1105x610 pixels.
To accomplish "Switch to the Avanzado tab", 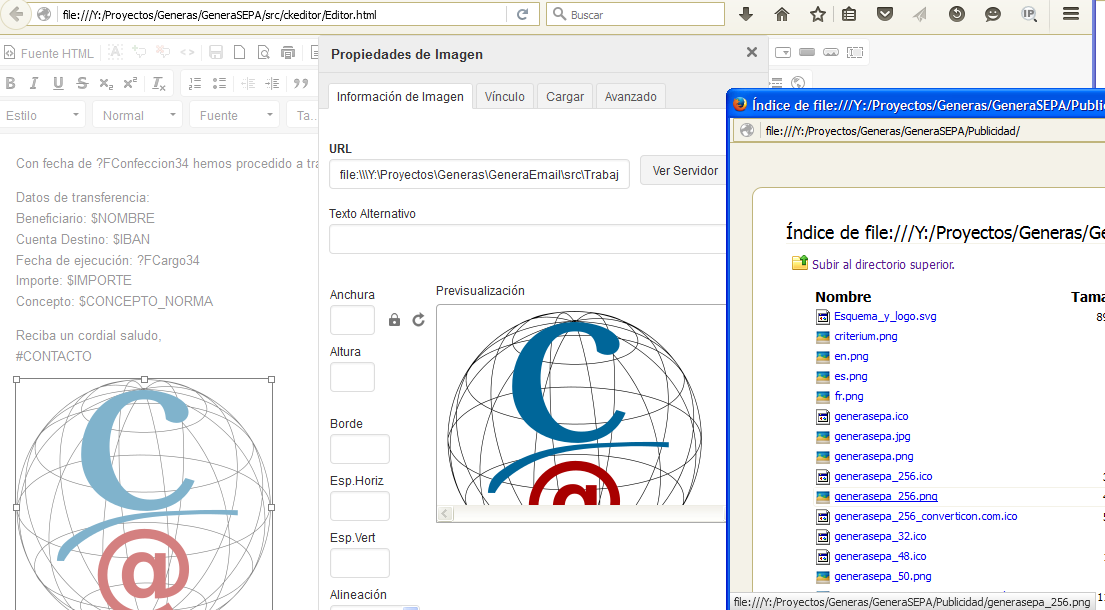I will pos(631,97).
